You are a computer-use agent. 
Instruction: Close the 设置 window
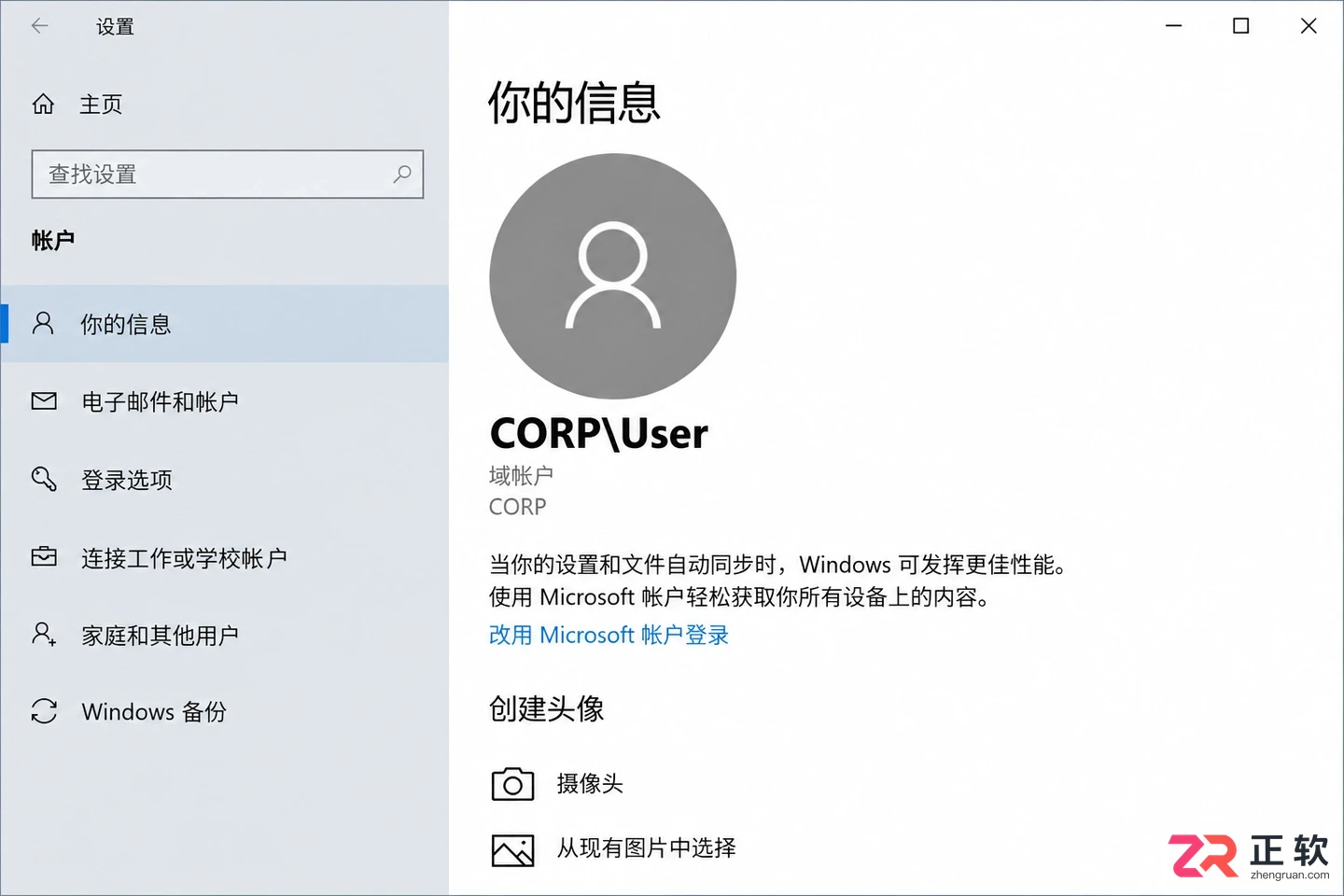pyautogui.click(x=1309, y=26)
